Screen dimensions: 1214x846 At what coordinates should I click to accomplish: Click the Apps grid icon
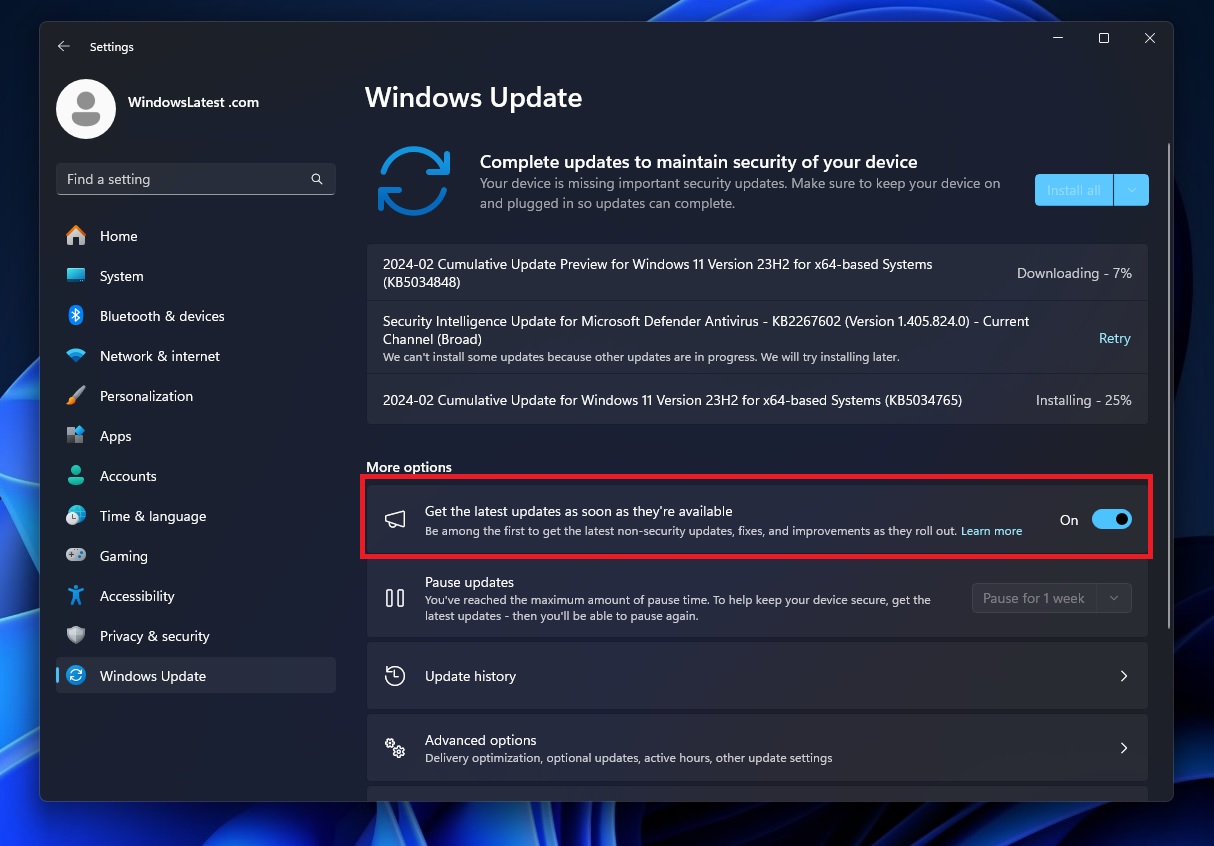[x=76, y=436]
